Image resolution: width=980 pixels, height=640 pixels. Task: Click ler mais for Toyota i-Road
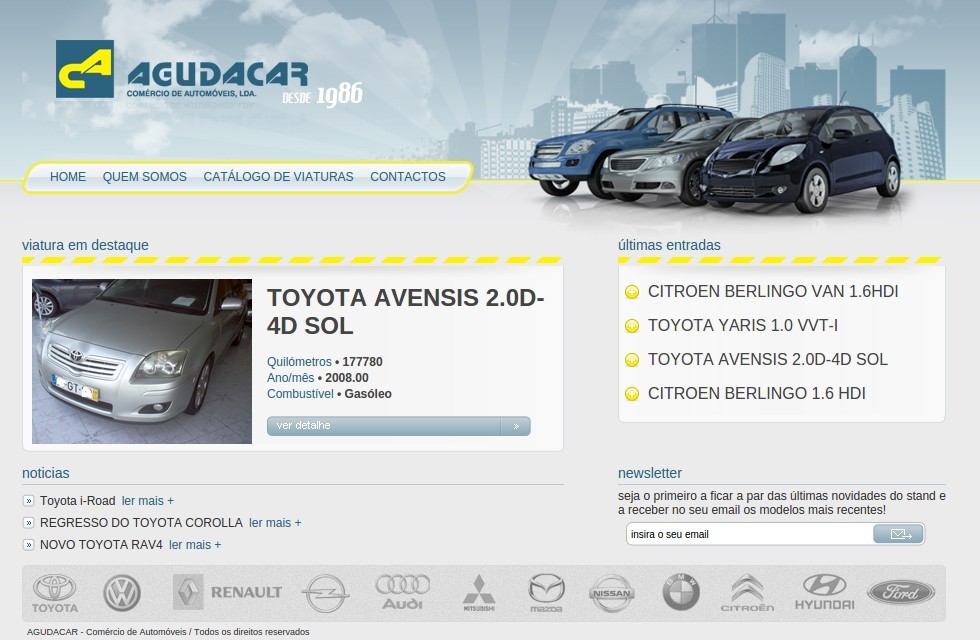click(148, 501)
